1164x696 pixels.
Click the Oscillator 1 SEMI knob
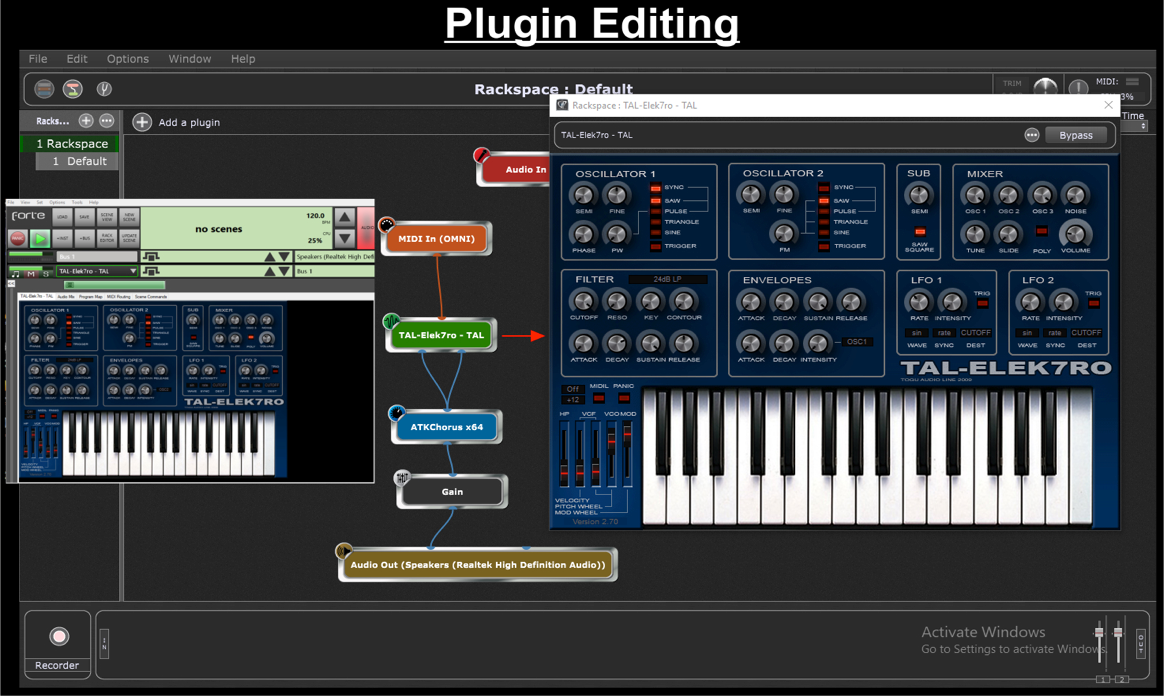583,195
